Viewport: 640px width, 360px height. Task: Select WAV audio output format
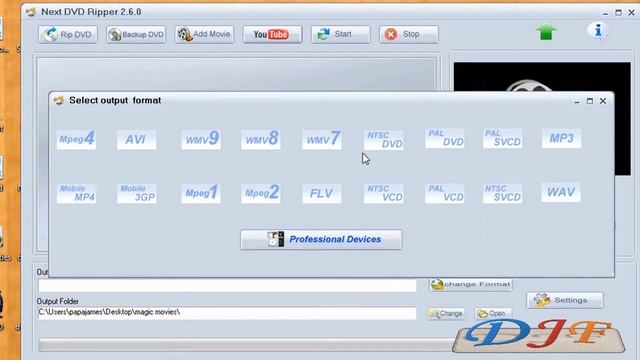(561, 192)
